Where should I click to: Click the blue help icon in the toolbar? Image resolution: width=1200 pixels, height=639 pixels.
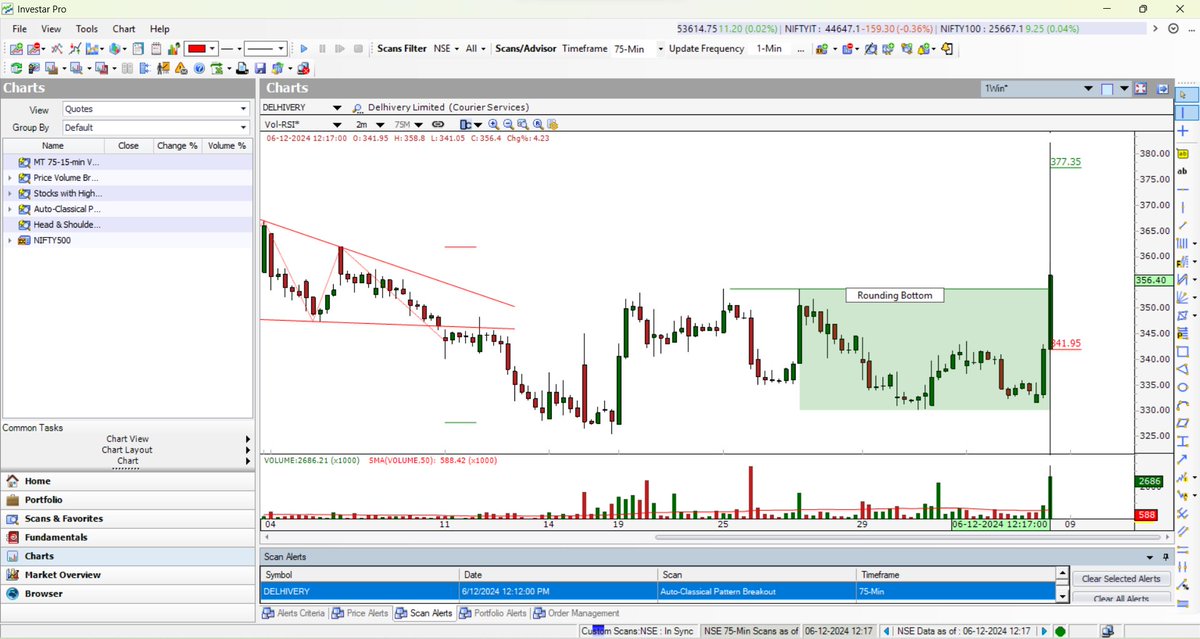click(x=199, y=69)
